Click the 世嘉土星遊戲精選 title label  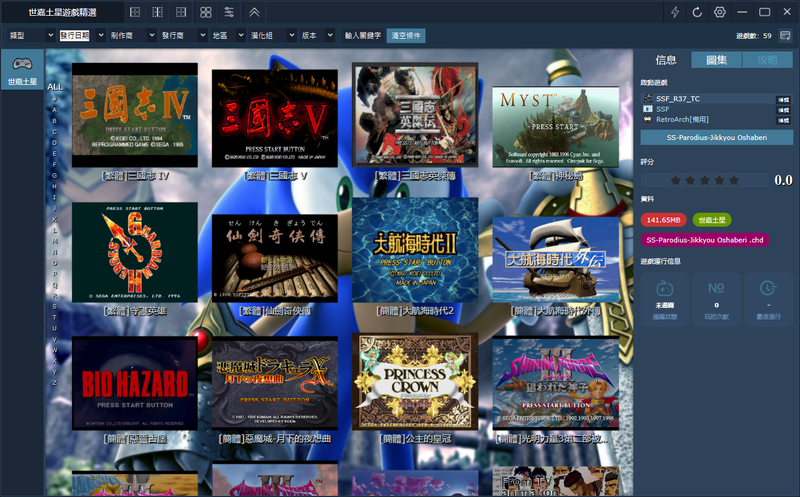click(x=62, y=12)
